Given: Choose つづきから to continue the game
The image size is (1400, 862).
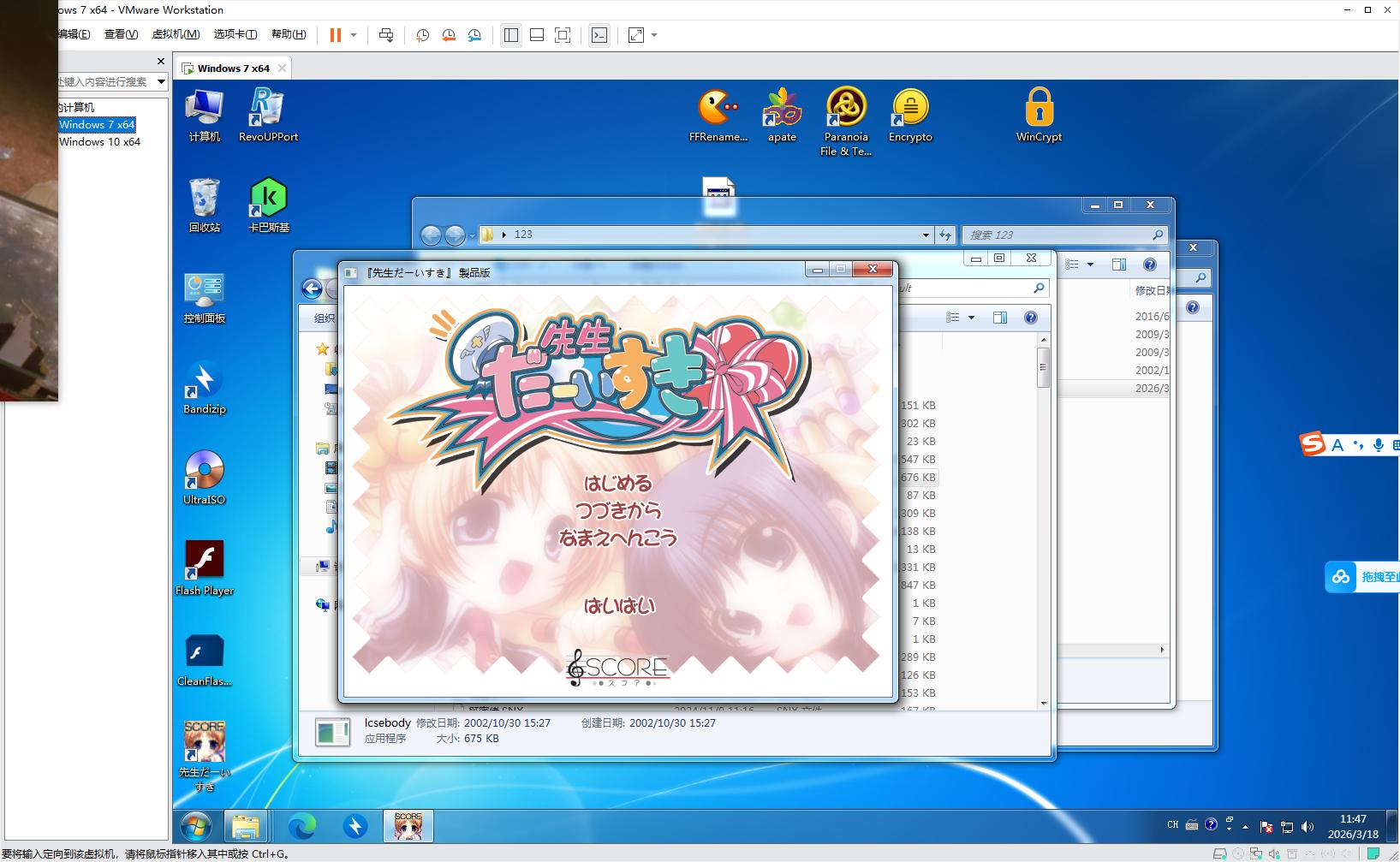Looking at the screenshot, I should [618, 511].
